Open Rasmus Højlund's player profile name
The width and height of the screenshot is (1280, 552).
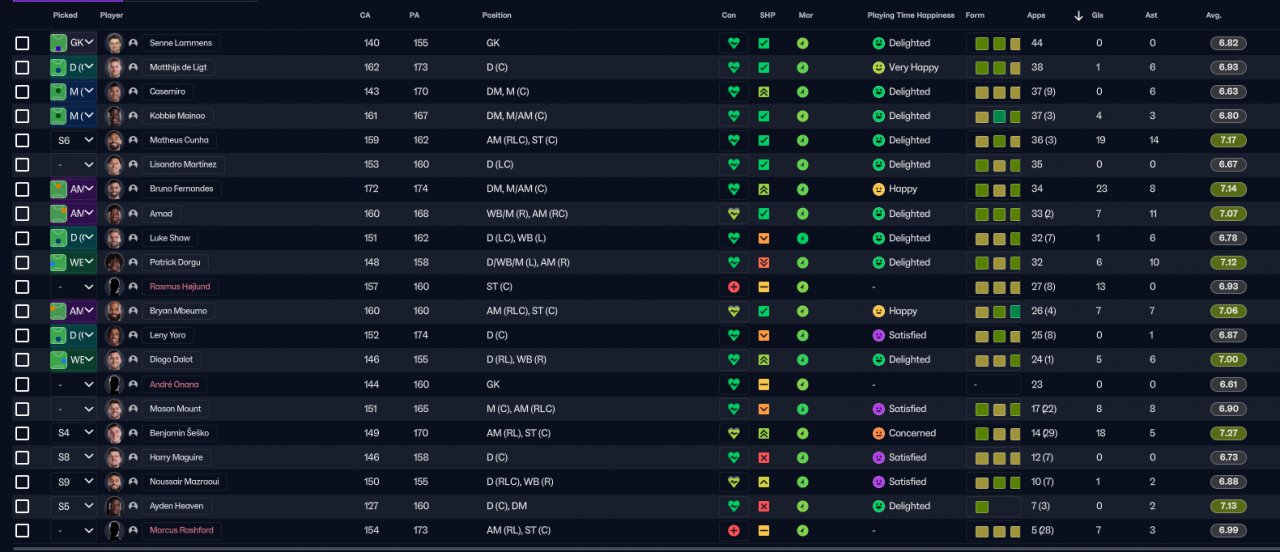pos(180,287)
